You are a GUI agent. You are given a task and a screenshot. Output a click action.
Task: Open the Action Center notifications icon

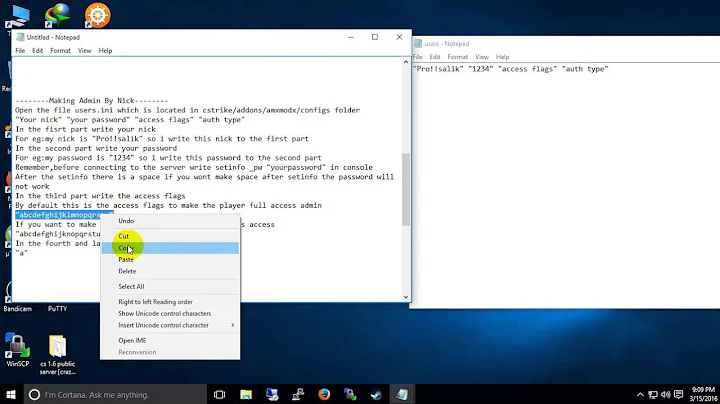(679, 394)
